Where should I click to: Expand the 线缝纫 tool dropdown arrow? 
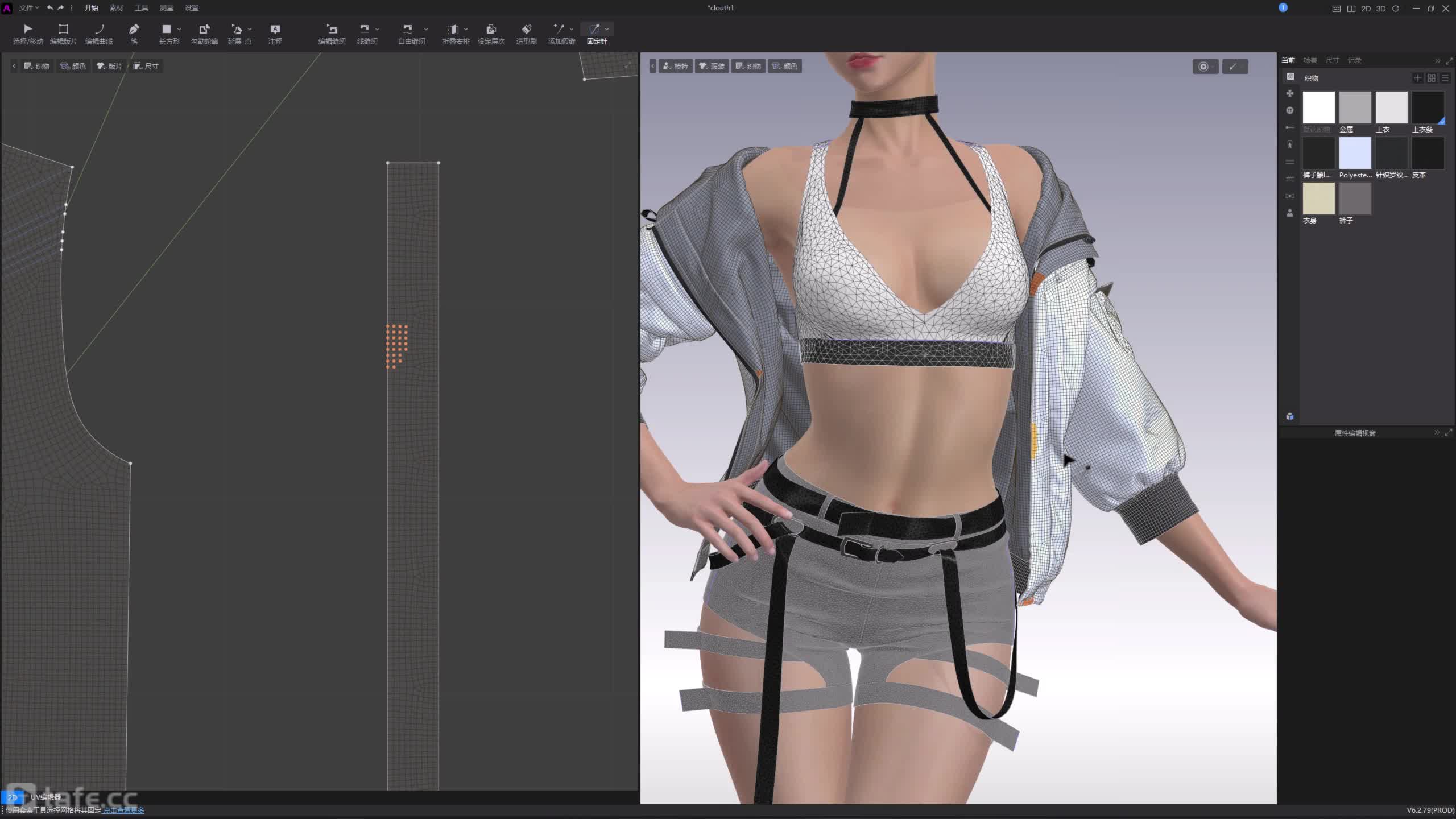coord(377,29)
